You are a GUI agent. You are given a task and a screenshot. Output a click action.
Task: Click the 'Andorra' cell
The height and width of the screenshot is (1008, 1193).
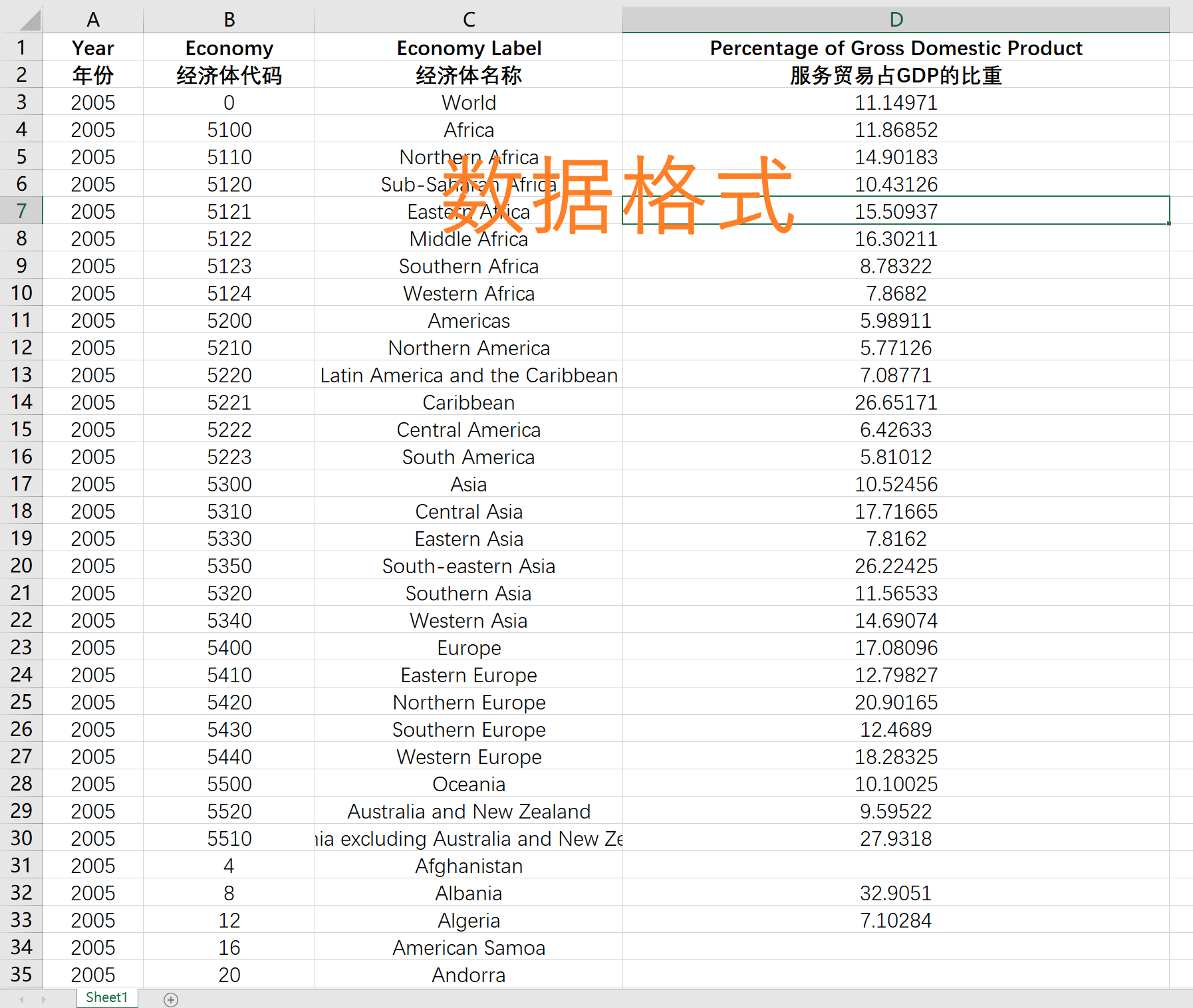point(469,975)
